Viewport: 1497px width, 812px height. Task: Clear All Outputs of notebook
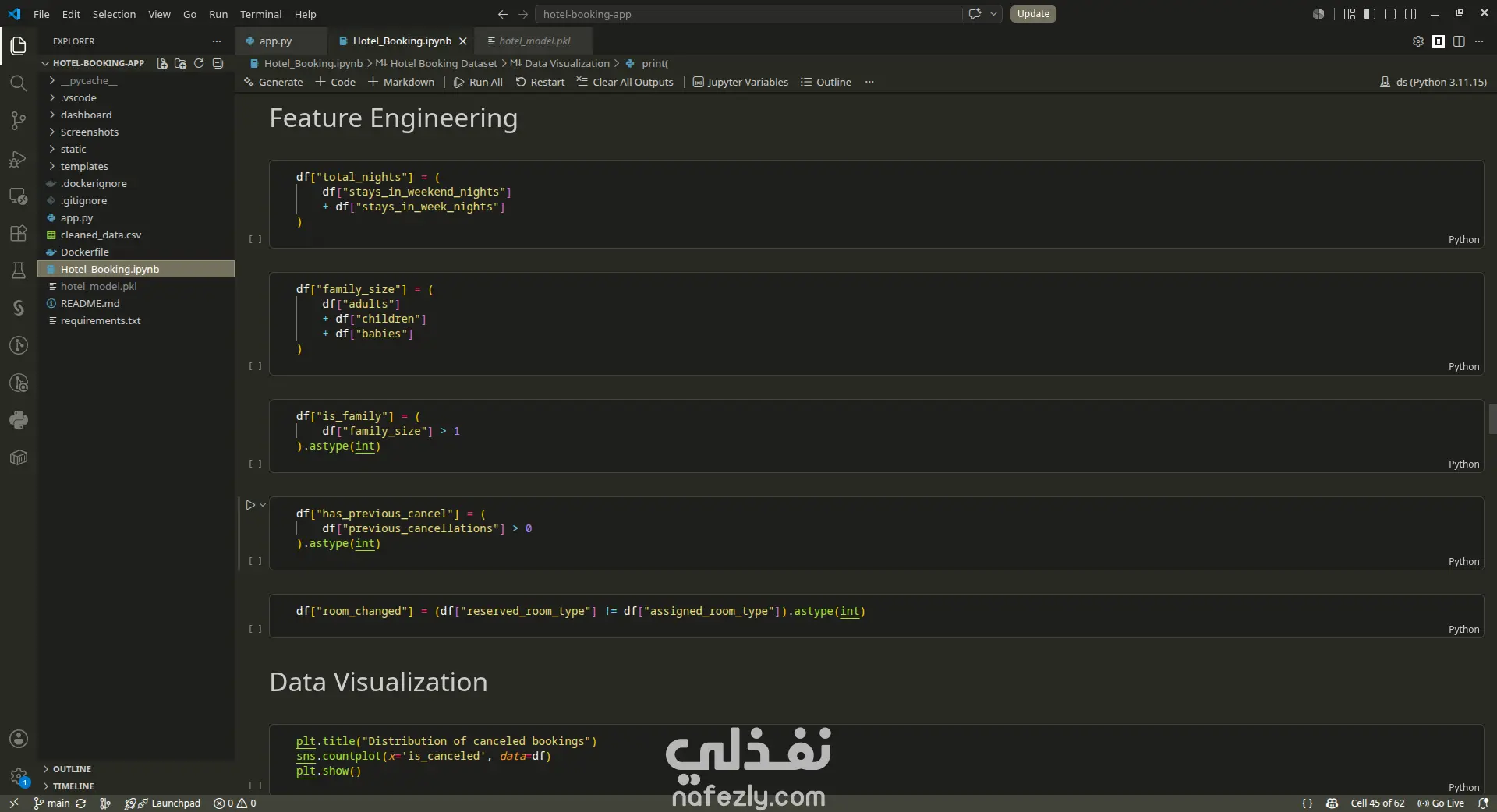coord(625,82)
